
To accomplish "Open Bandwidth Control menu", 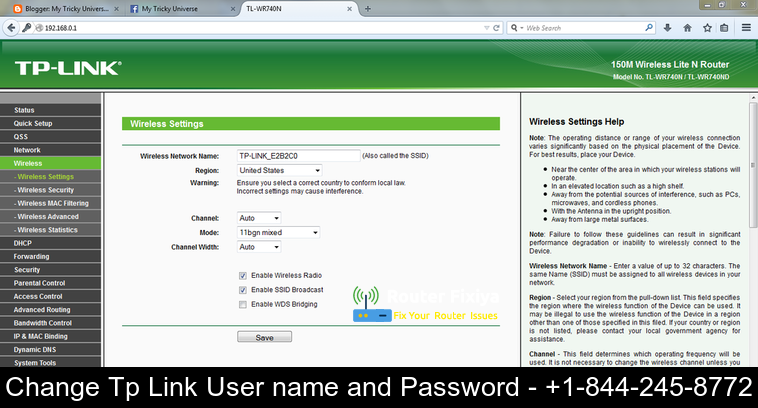I will coord(51,323).
